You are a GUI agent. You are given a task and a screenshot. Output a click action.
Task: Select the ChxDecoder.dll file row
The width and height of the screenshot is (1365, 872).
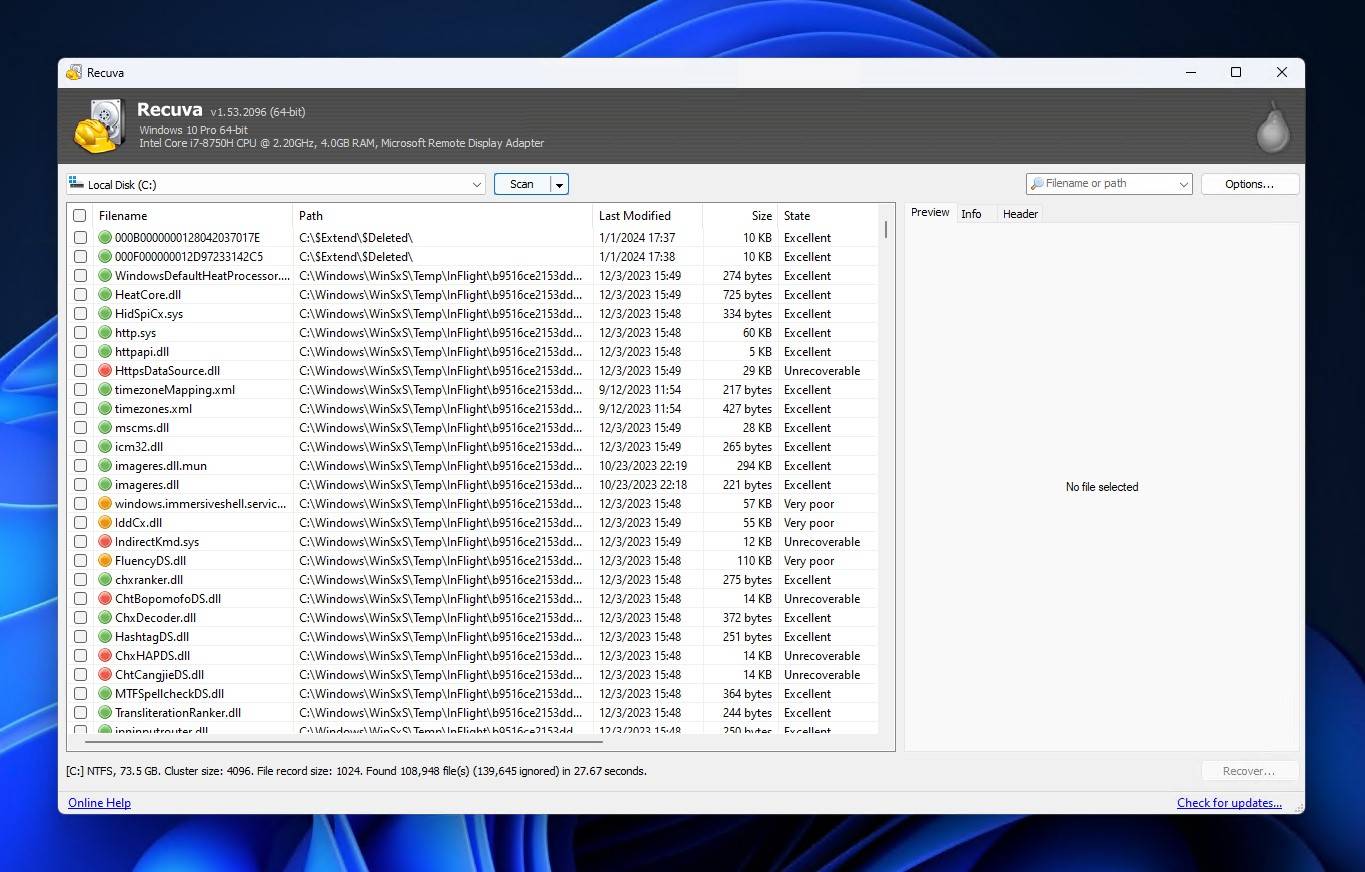pos(472,618)
